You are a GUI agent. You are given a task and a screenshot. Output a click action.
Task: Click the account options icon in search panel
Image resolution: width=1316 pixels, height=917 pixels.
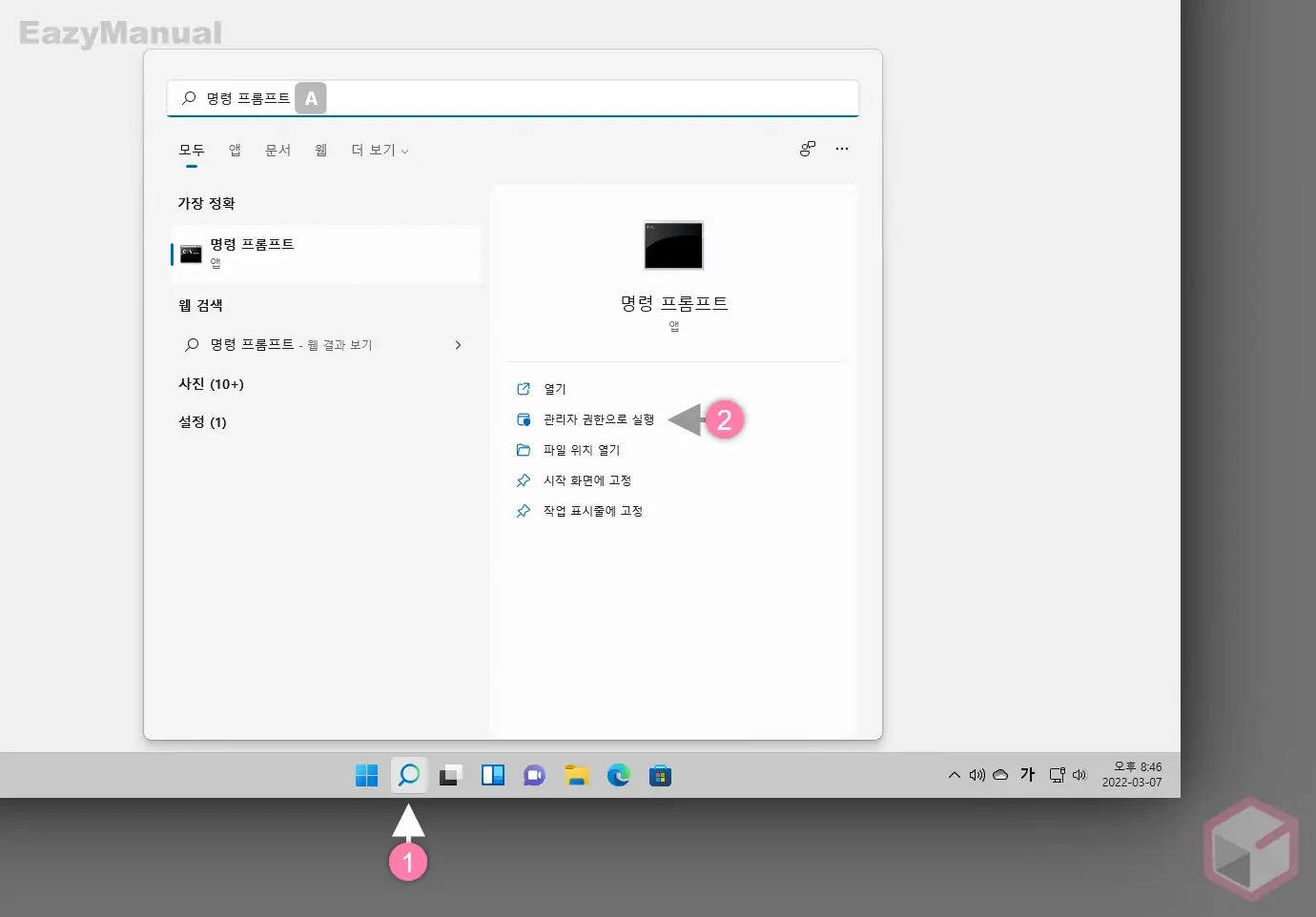point(808,149)
